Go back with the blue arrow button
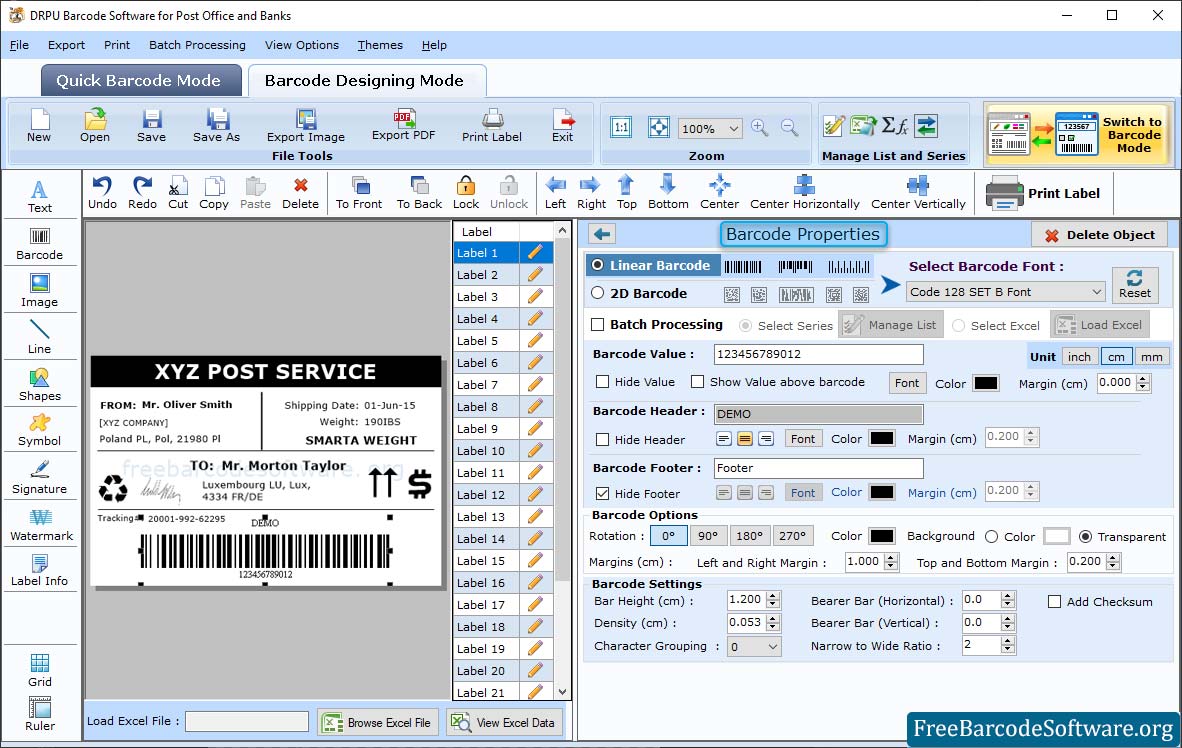The image size is (1182, 748). click(x=602, y=234)
